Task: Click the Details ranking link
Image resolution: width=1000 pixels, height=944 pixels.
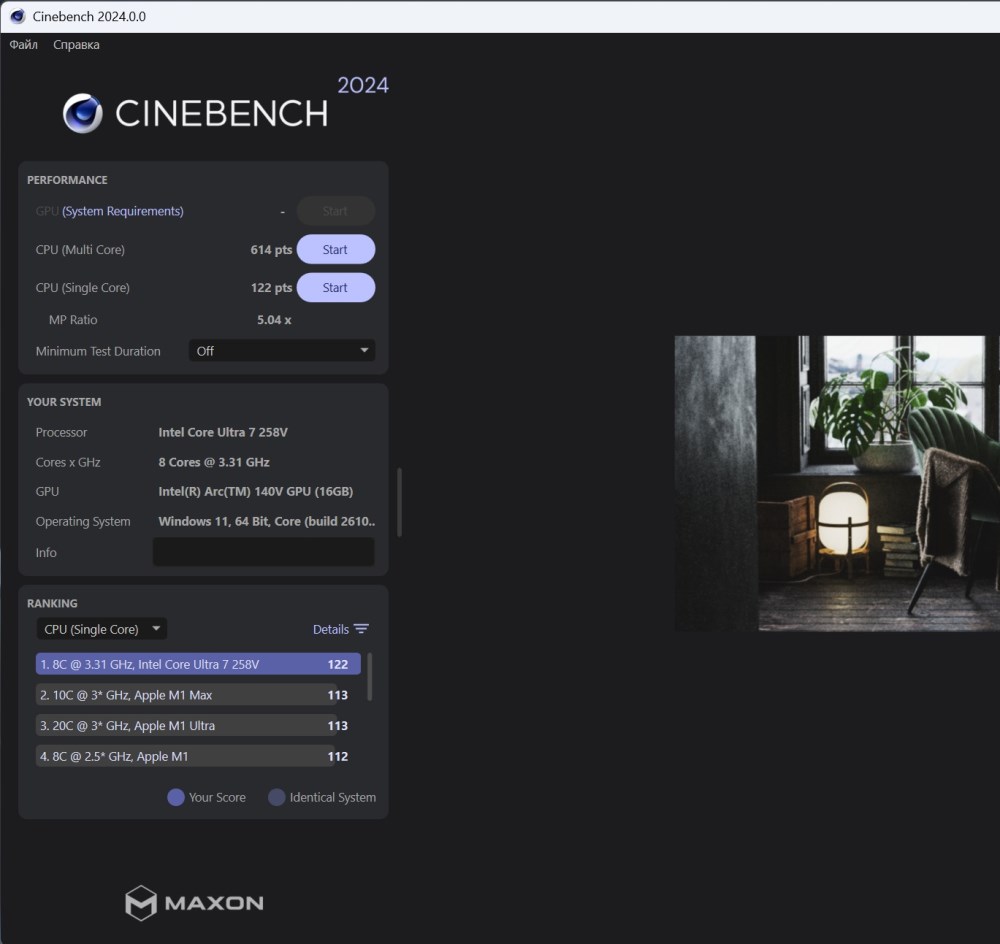Action: click(330, 629)
